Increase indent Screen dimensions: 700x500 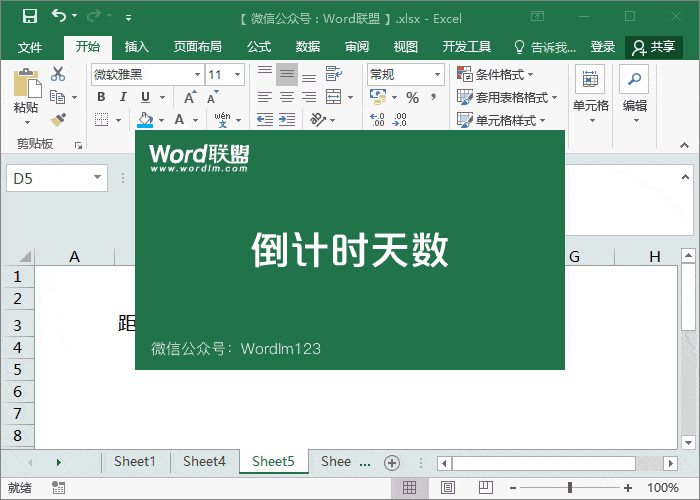click(x=287, y=120)
